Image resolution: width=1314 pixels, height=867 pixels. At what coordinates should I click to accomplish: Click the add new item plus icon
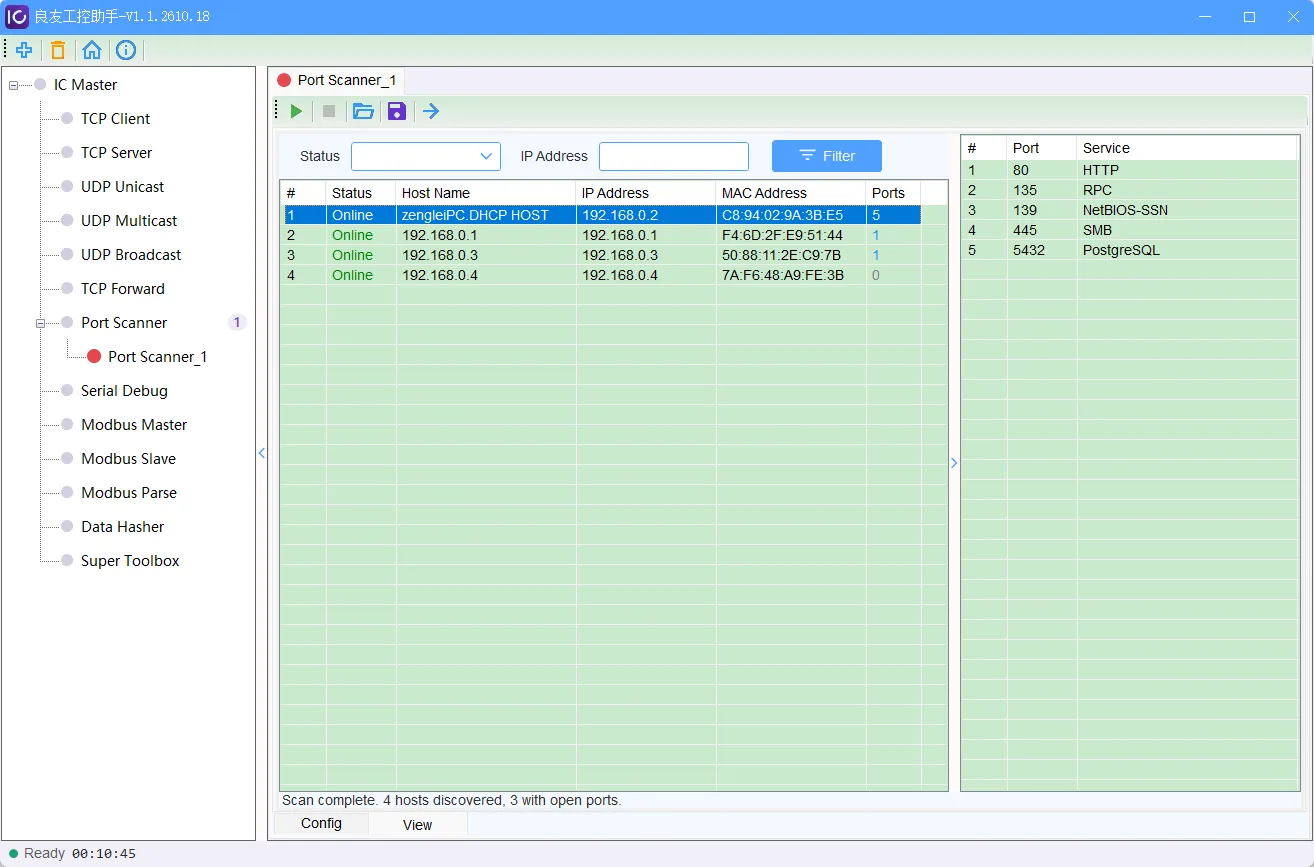tap(24, 50)
